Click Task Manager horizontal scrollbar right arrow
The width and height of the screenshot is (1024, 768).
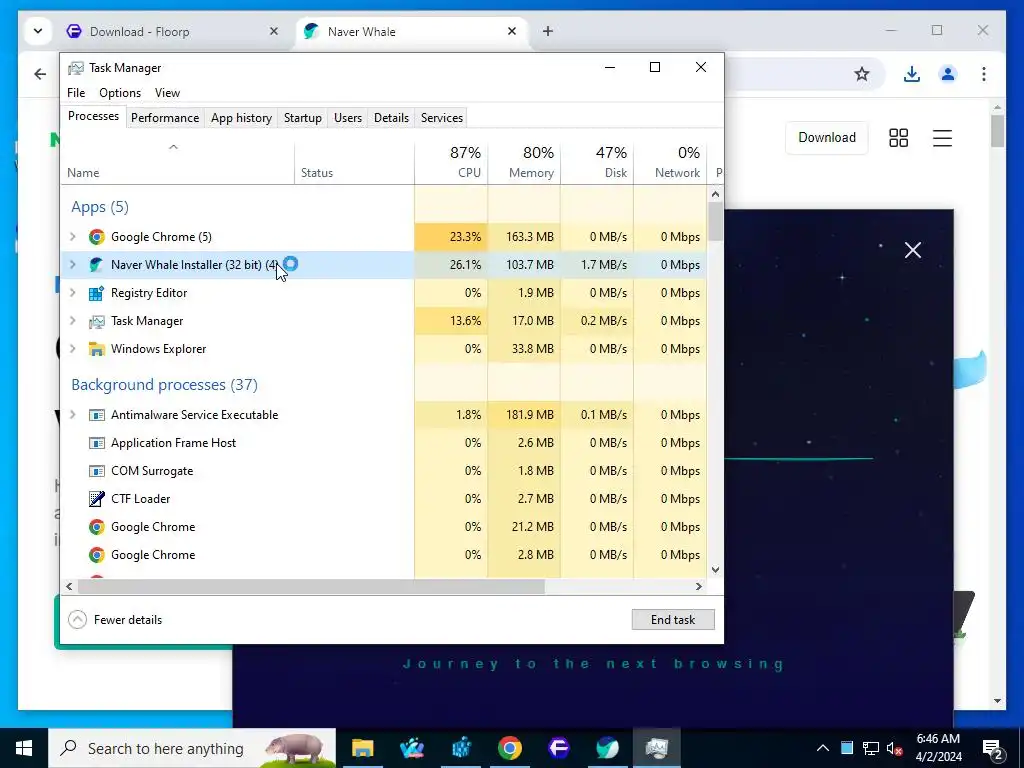point(699,586)
